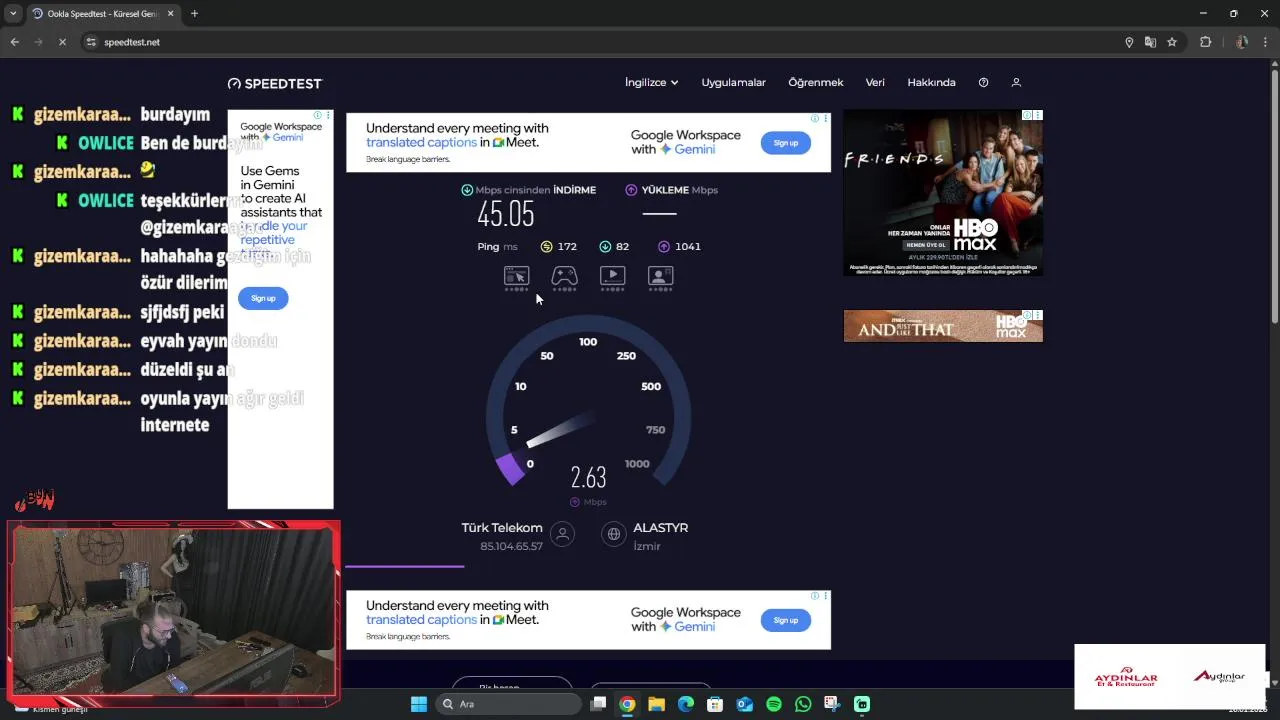1280x720 pixels.
Task: Click the download latency icon showing 82
Action: point(605,247)
